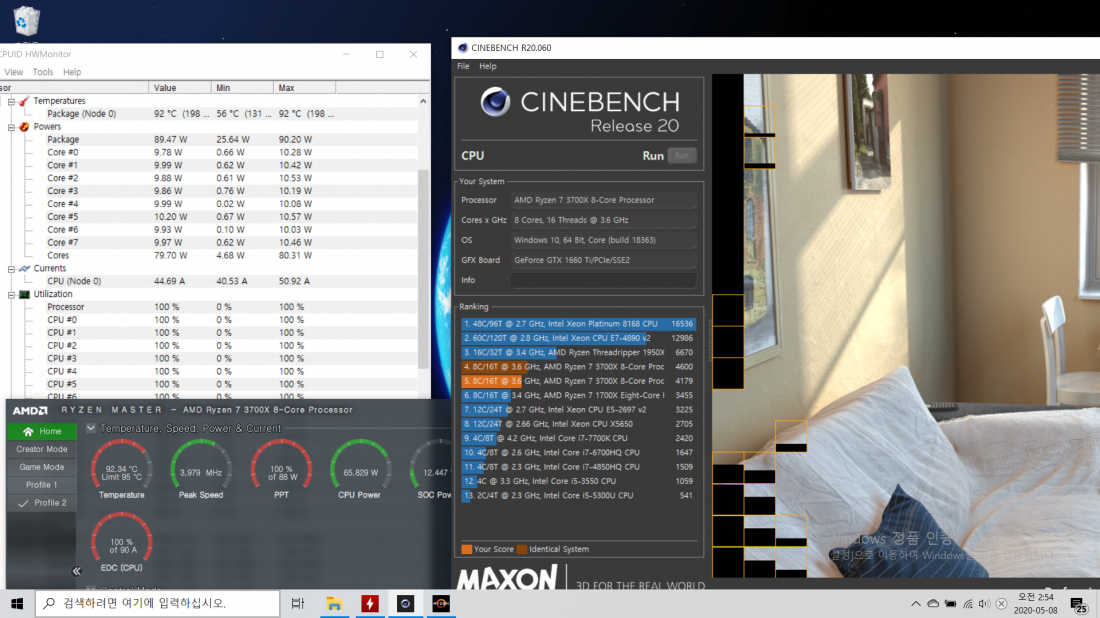Switch to Game Mode in Ryzen Master
Viewport: 1100px width, 618px height.
(x=41, y=467)
